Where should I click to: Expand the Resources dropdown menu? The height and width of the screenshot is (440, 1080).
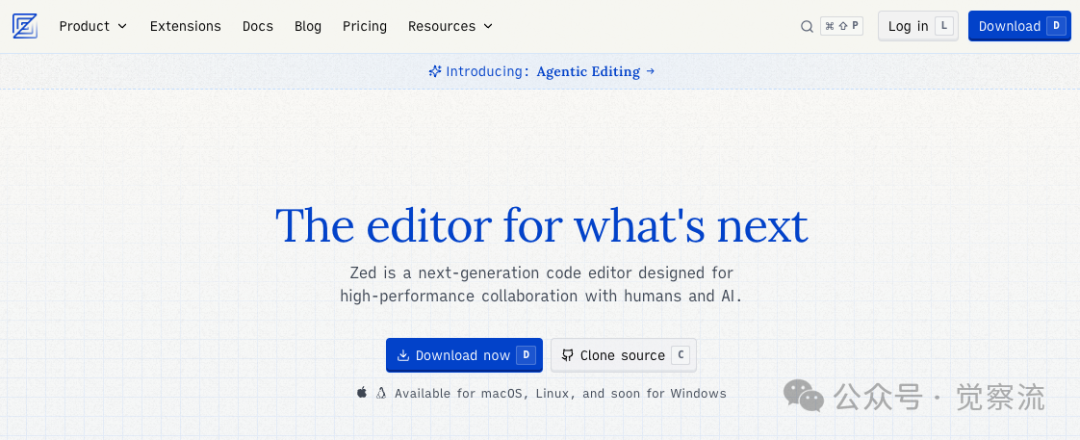pyautogui.click(x=450, y=26)
